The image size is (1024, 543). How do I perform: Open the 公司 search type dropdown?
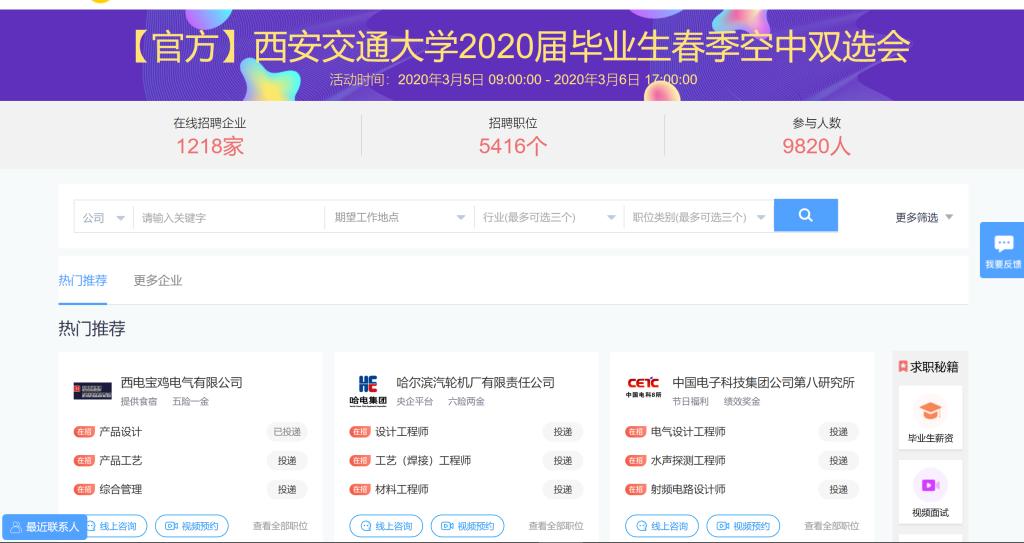[103, 218]
